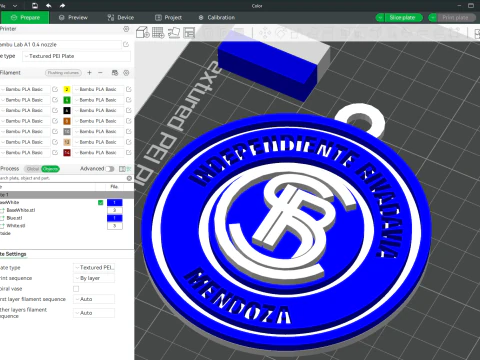
Task: Enable the Spiral vase checkbox
Action: pyautogui.click(x=76, y=289)
